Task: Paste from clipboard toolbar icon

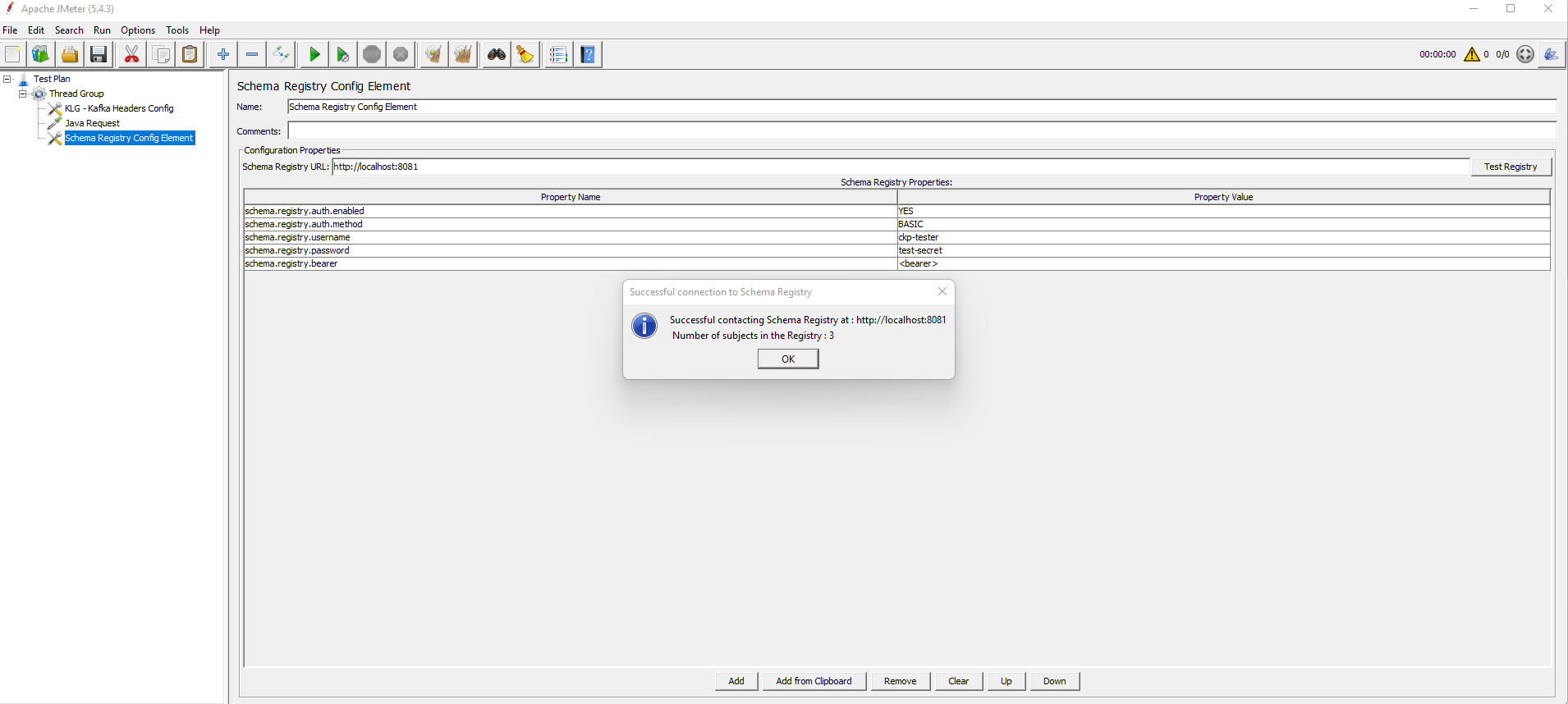Action: click(190, 54)
